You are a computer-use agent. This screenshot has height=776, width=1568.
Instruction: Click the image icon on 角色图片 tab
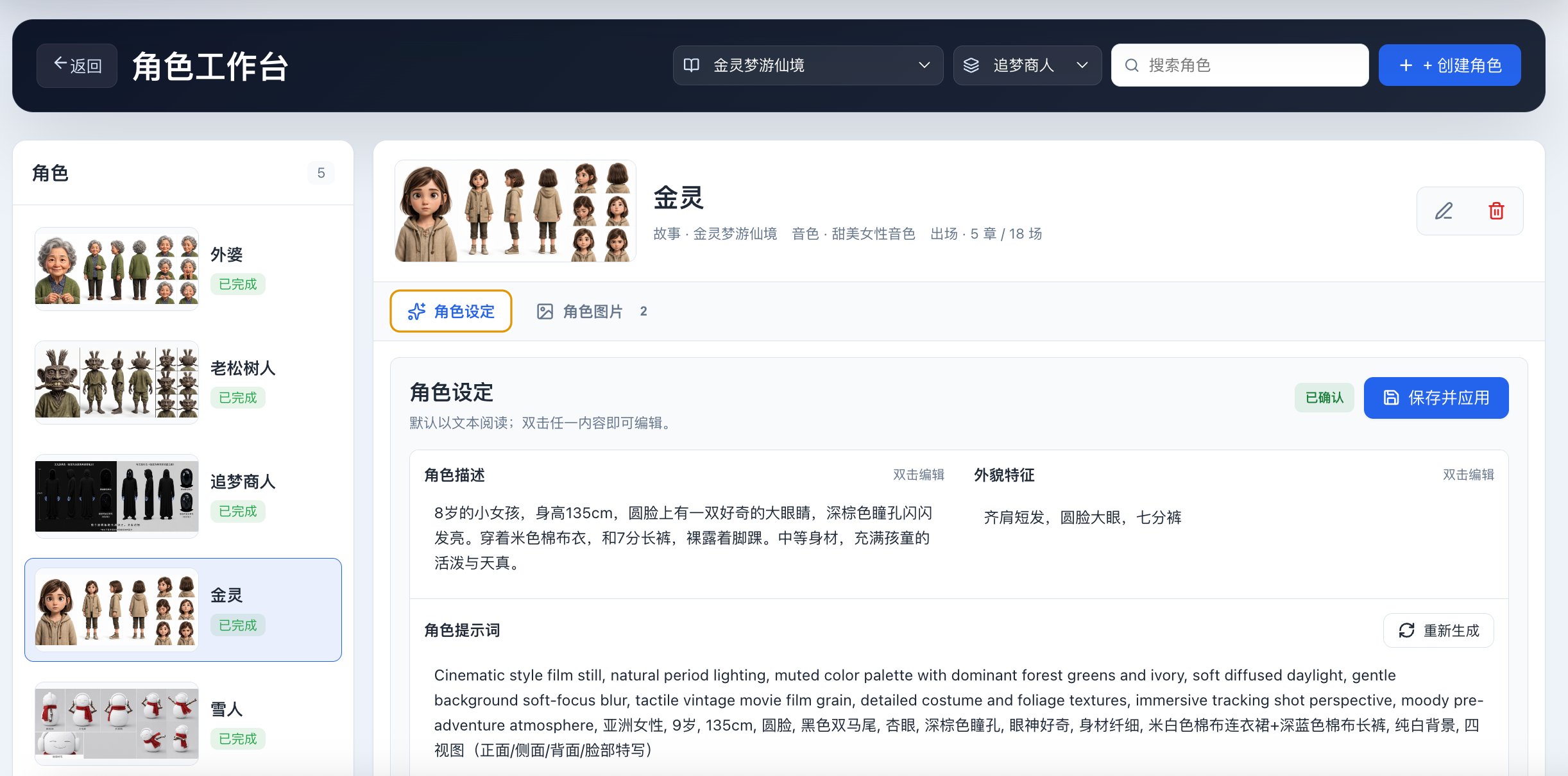point(545,312)
